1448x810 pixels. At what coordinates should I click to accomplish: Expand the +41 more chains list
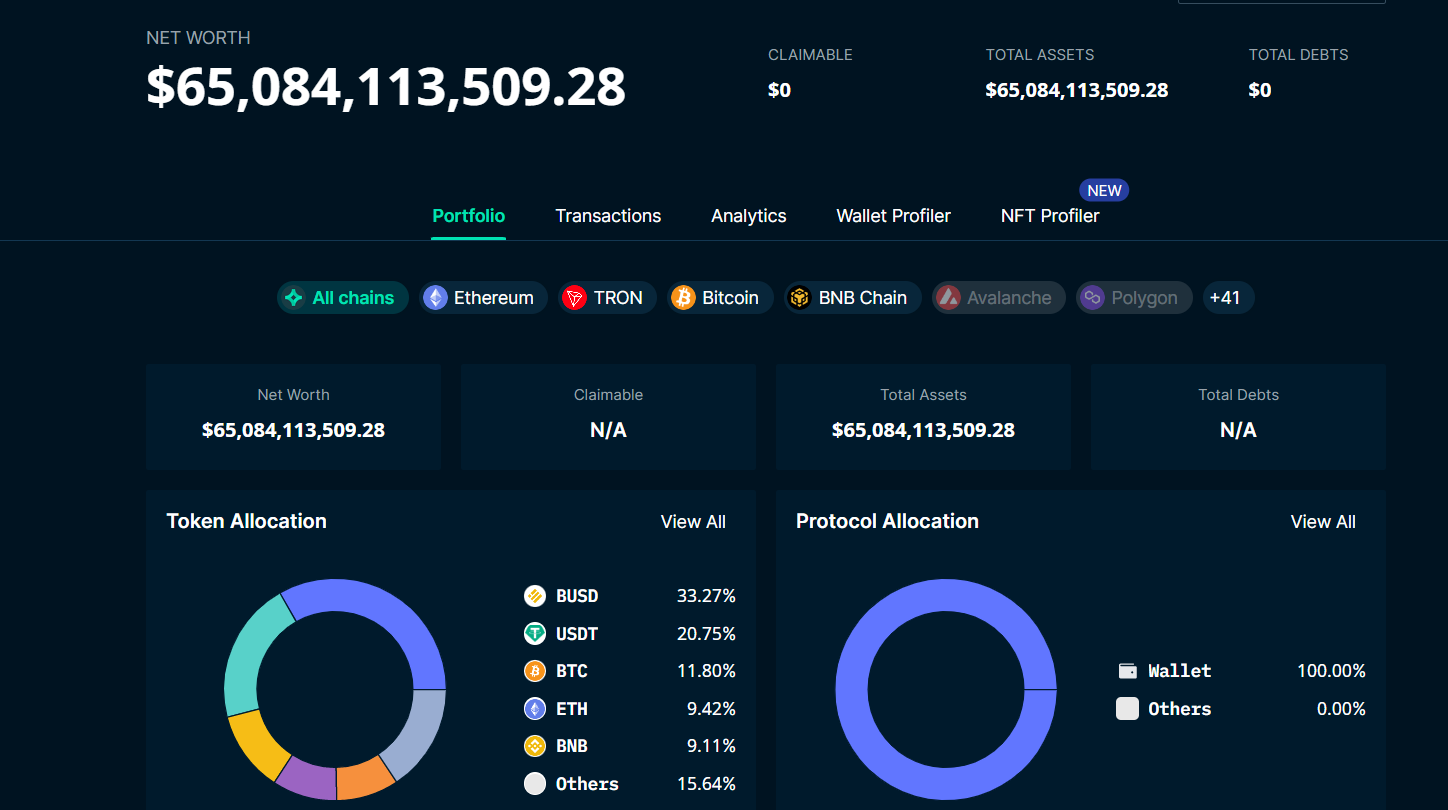point(1227,298)
